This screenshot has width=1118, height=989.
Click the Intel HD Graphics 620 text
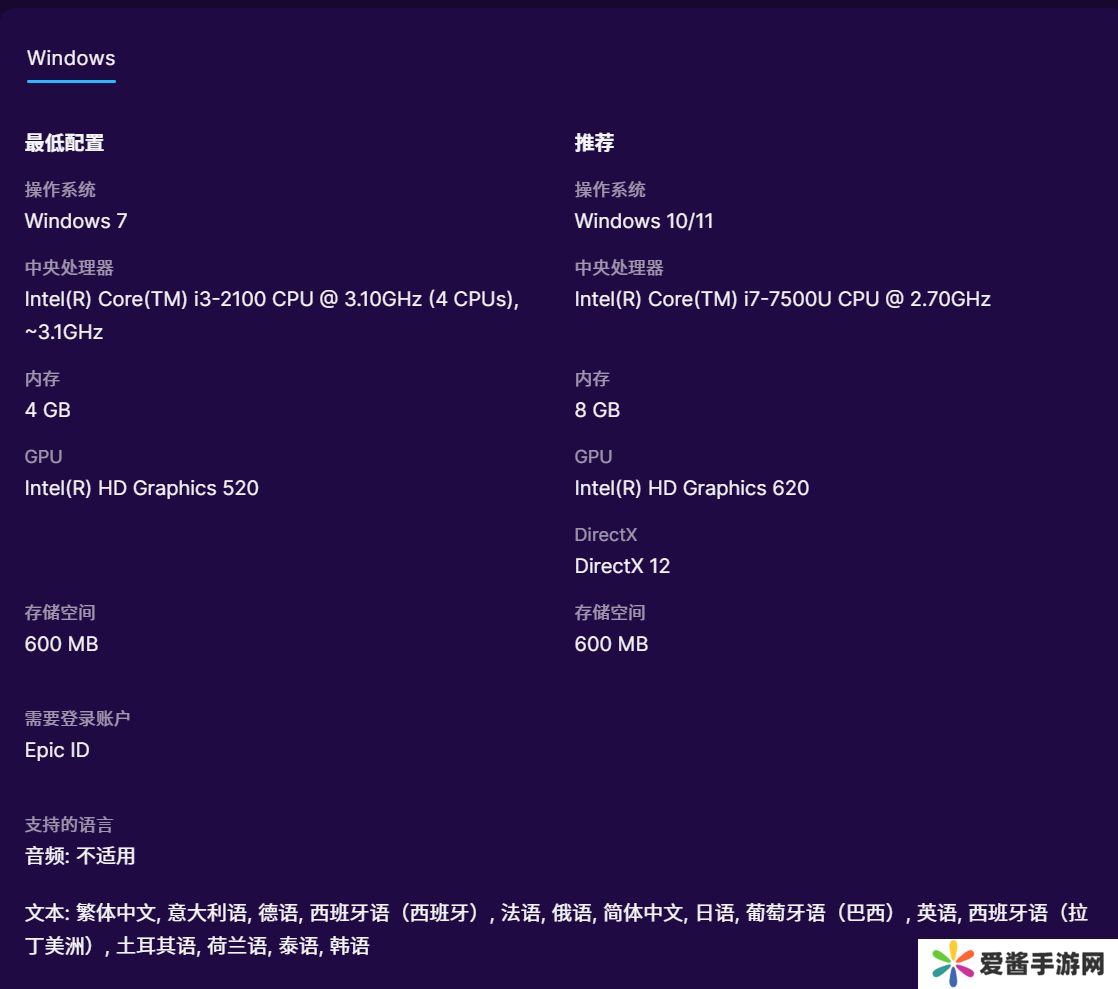[691, 488]
